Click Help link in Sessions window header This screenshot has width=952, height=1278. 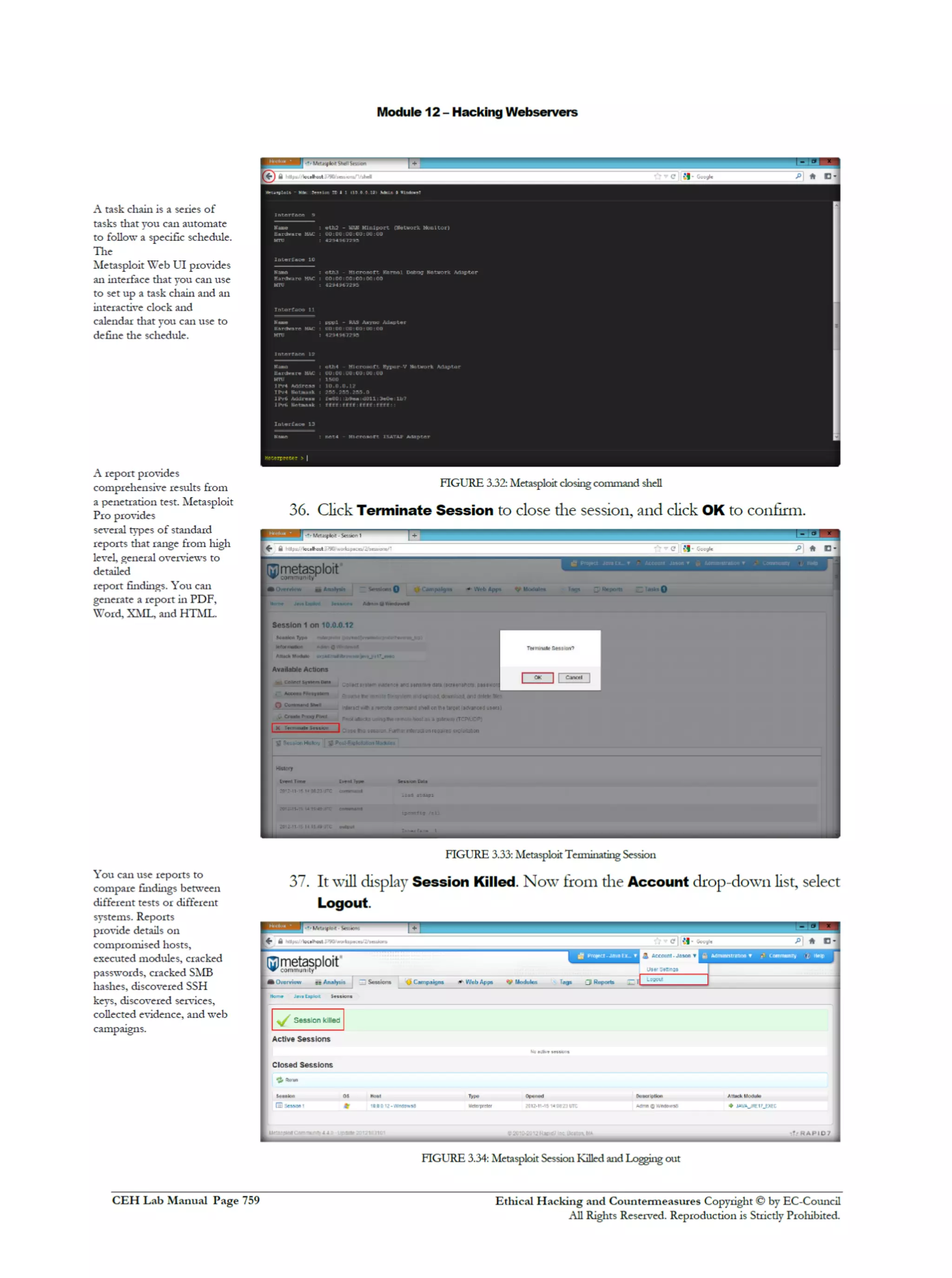coord(815,955)
